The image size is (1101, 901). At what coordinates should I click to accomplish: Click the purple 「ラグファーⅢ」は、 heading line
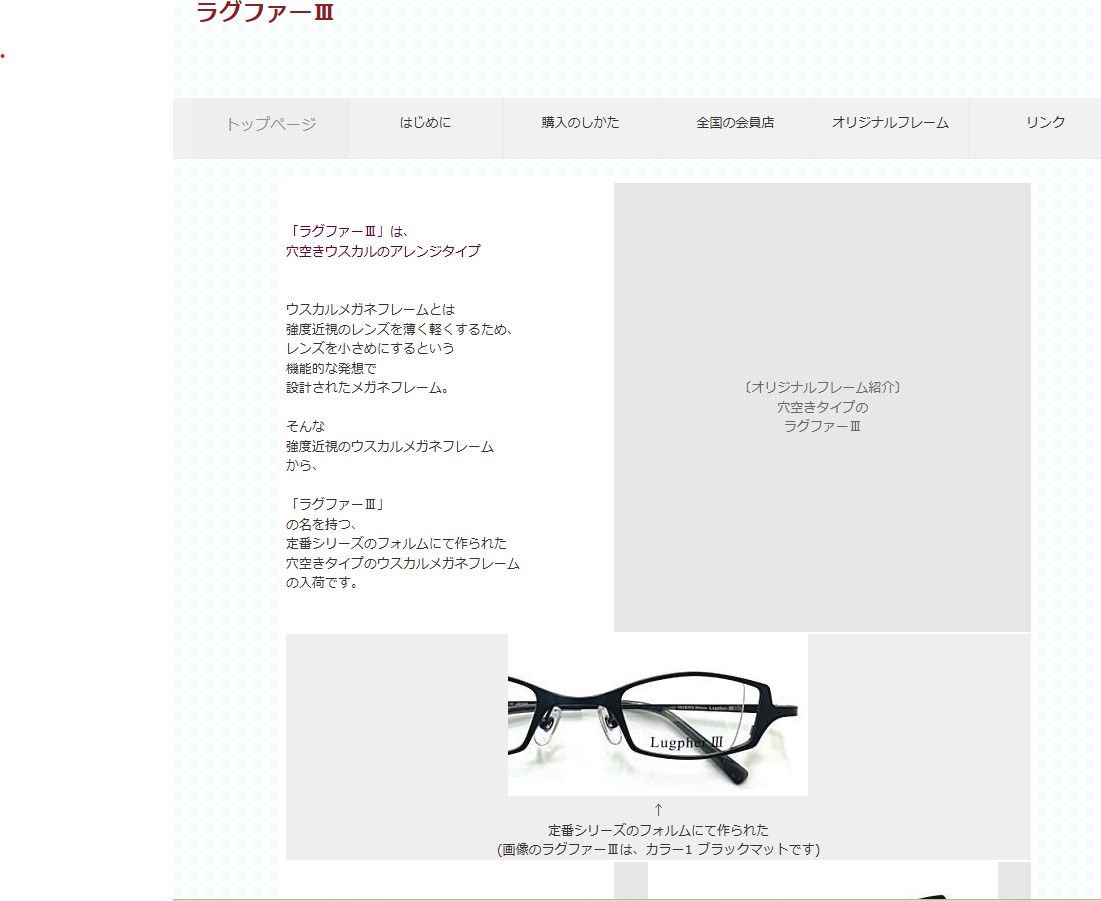click(347, 231)
